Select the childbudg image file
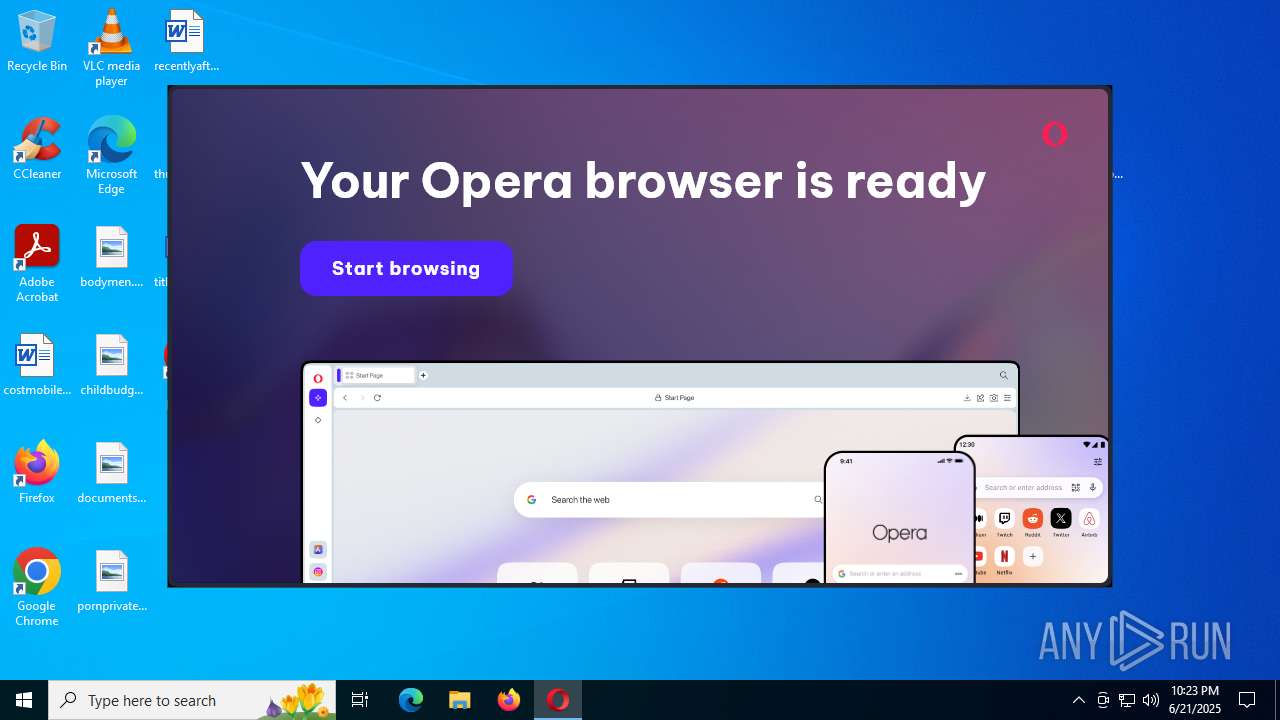This screenshot has width=1280, height=720. pos(111,366)
